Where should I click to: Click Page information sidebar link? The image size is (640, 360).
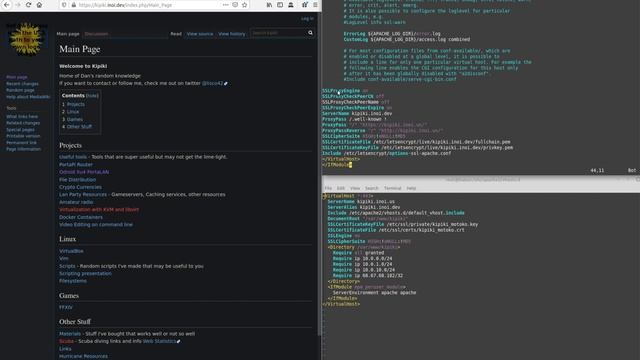click(24, 149)
